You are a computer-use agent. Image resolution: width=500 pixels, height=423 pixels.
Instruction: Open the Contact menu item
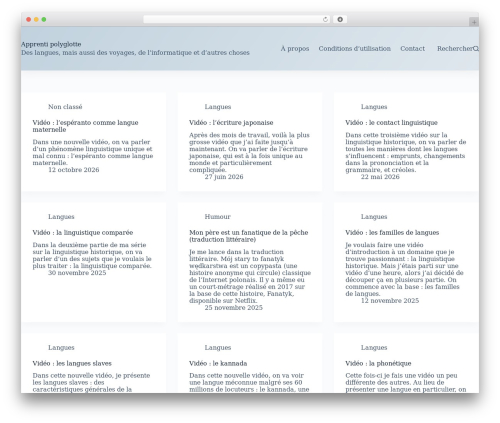412,49
